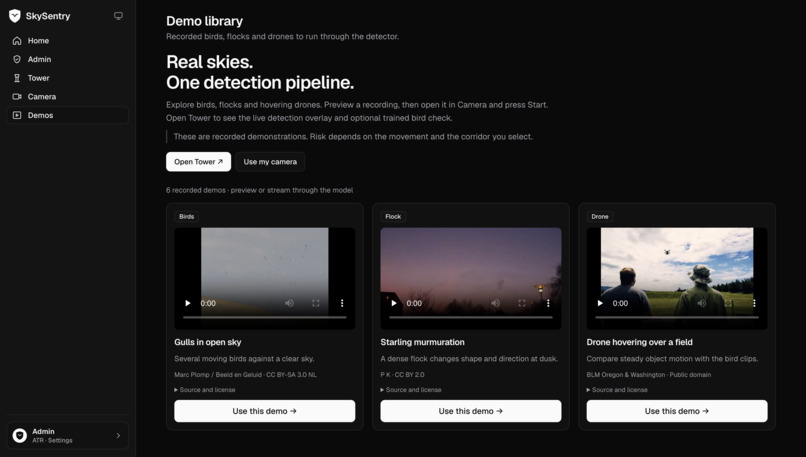Image resolution: width=806 pixels, height=457 pixels.
Task: Use this demo for Drone hovering
Action: coord(677,411)
